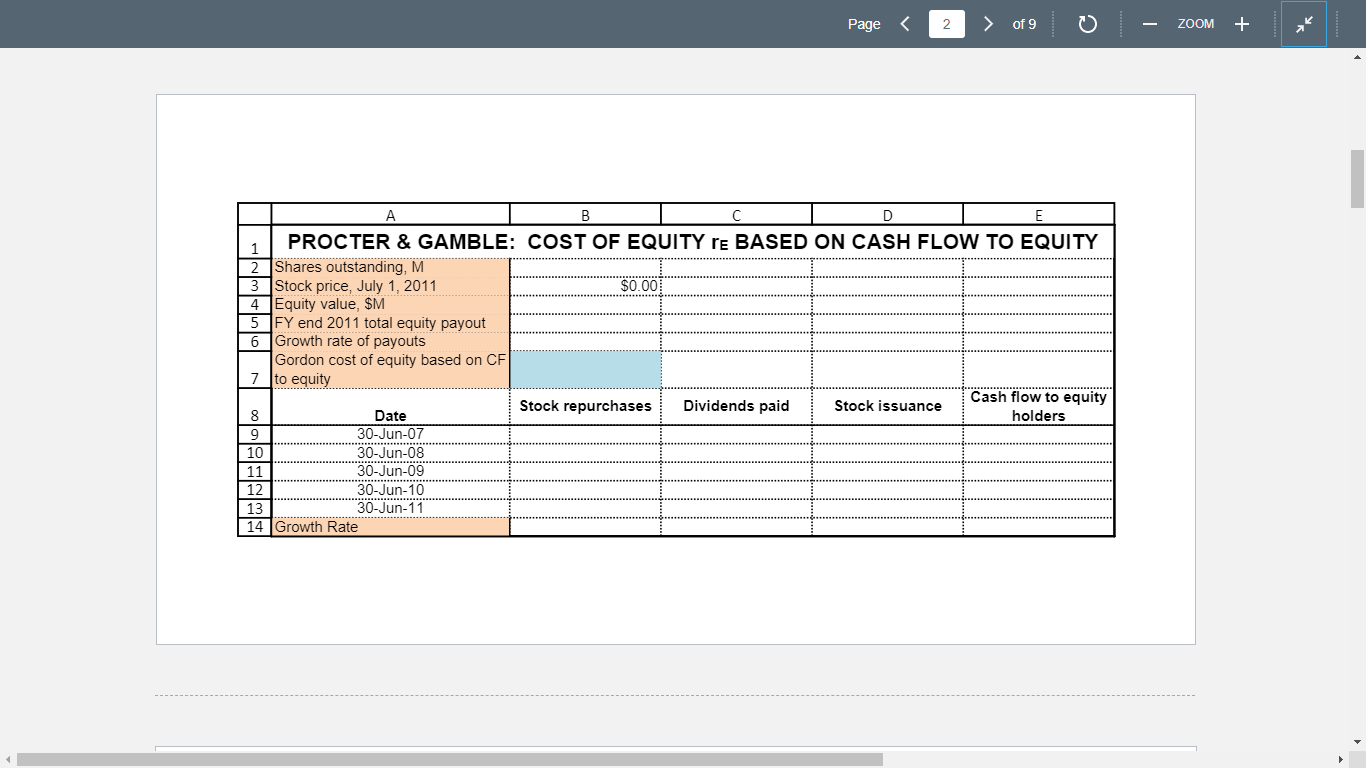The height and width of the screenshot is (768, 1366).
Task: Navigate to the next page arrow
Action: pyautogui.click(x=988, y=23)
